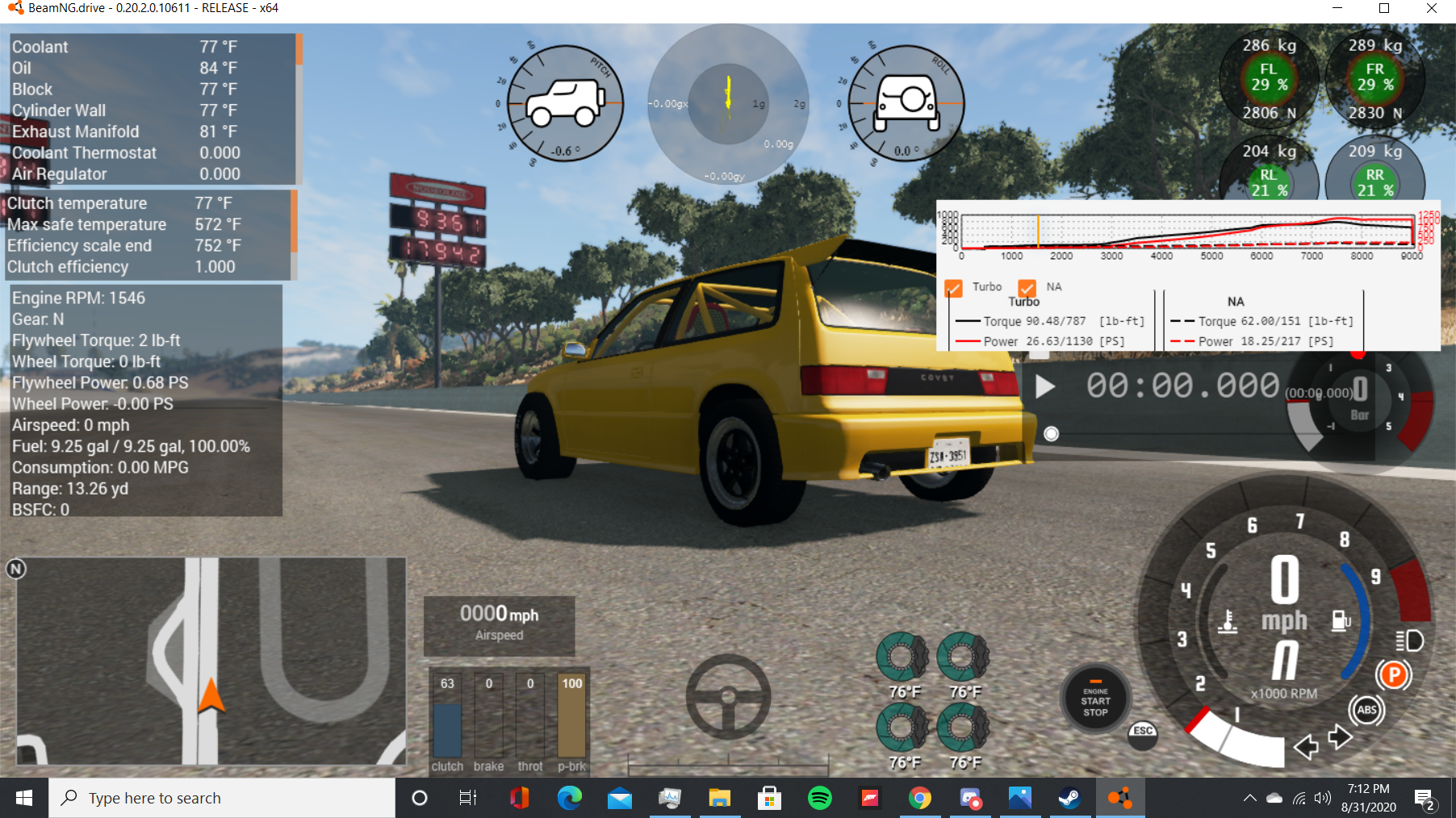This screenshot has width=1456, height=818.
Task: Click the Exhaust Manifold temperature row
Action: 152,131
